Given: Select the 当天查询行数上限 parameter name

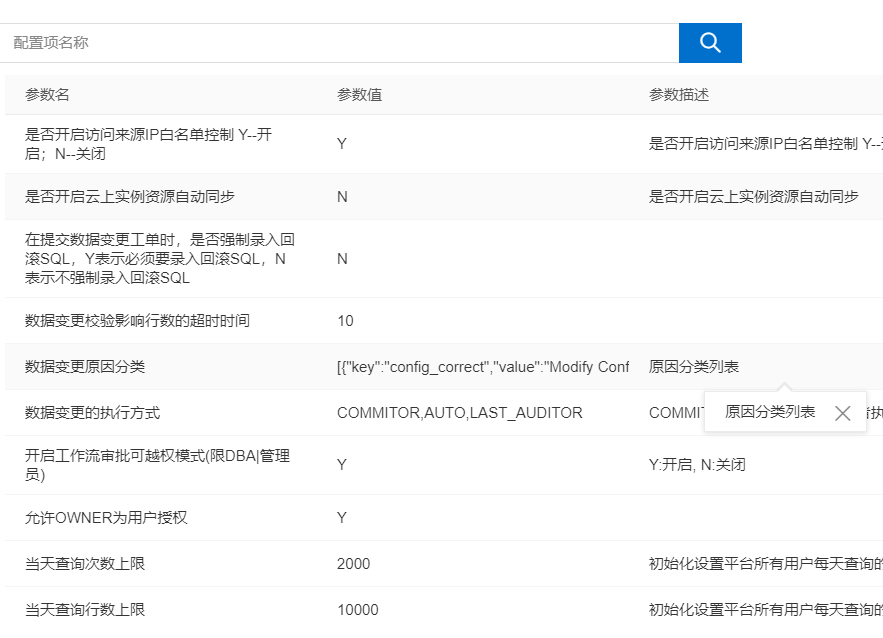Looking at the screenshot, I should 85,610.
